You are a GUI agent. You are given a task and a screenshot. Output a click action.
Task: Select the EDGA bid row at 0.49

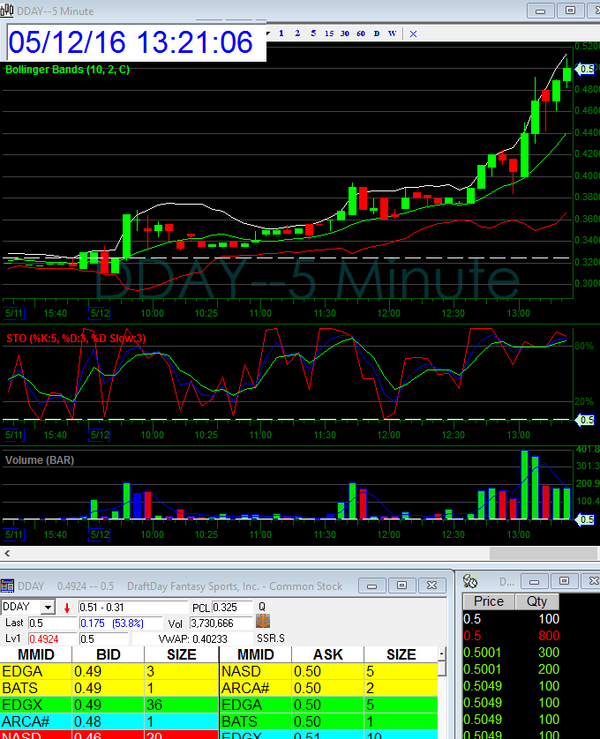[x=109, y=672]
